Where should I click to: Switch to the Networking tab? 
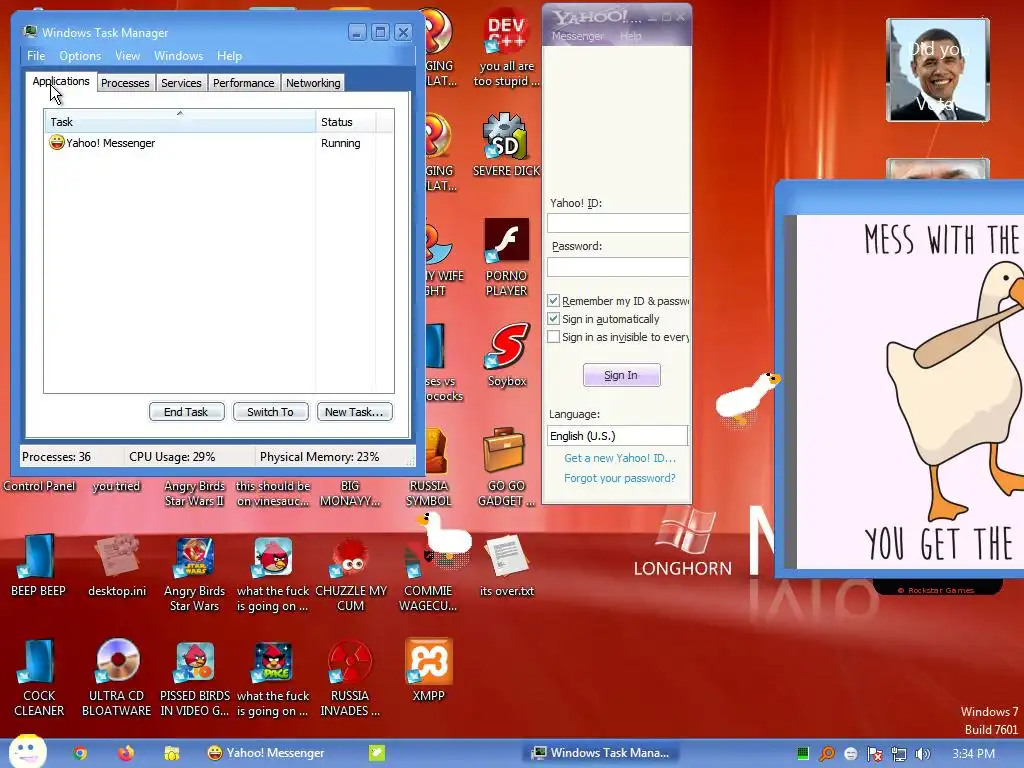coord(313,83)
